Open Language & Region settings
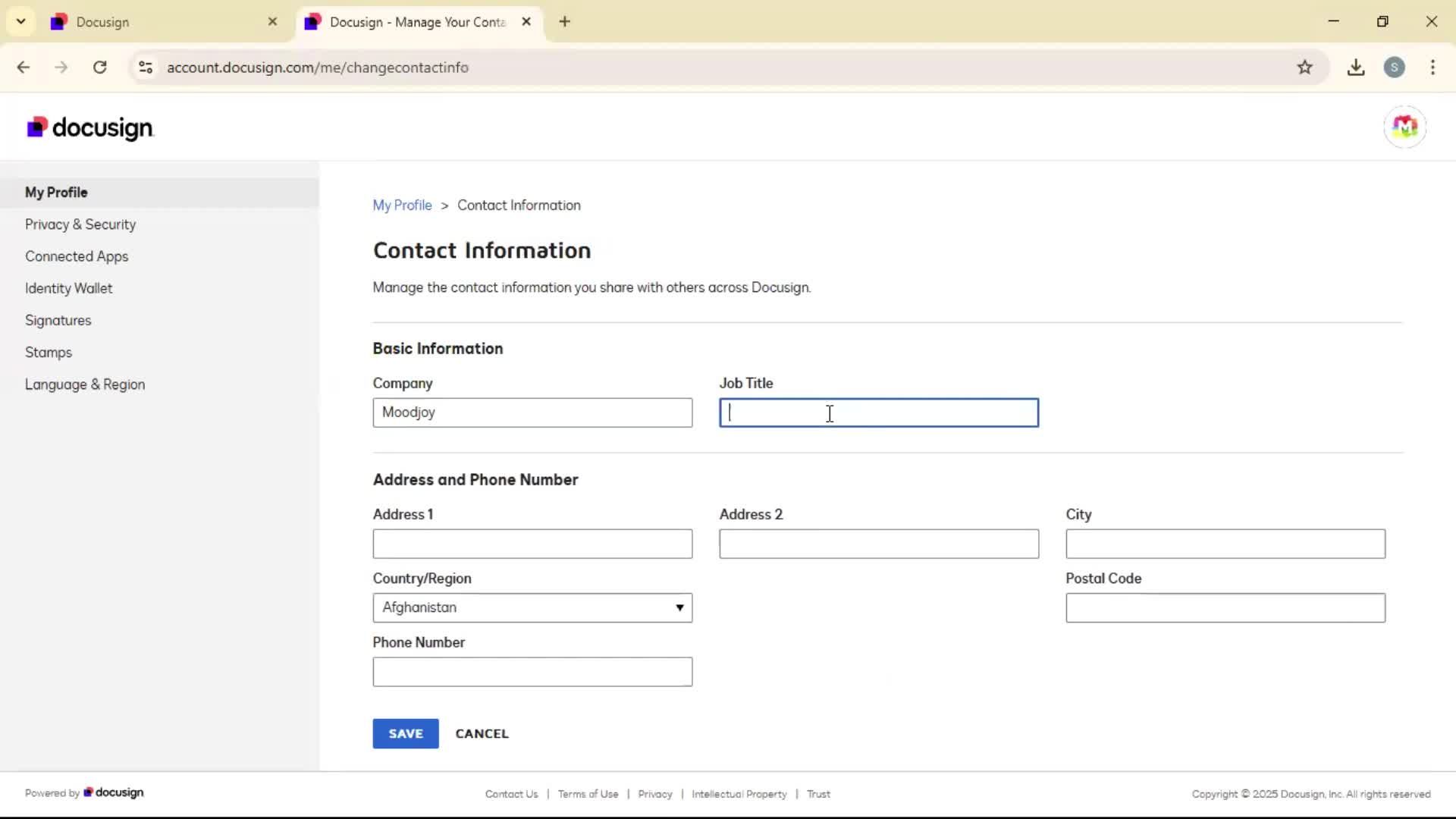Screen dimensions: 1456x819 coord(85,384)
